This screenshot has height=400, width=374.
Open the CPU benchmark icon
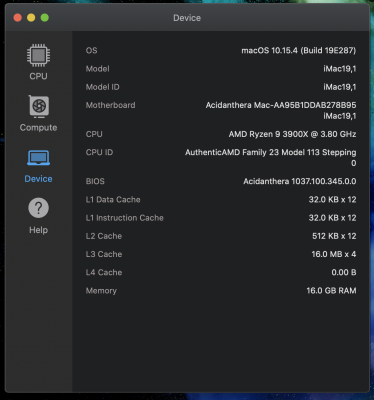[x=38, y=55]
